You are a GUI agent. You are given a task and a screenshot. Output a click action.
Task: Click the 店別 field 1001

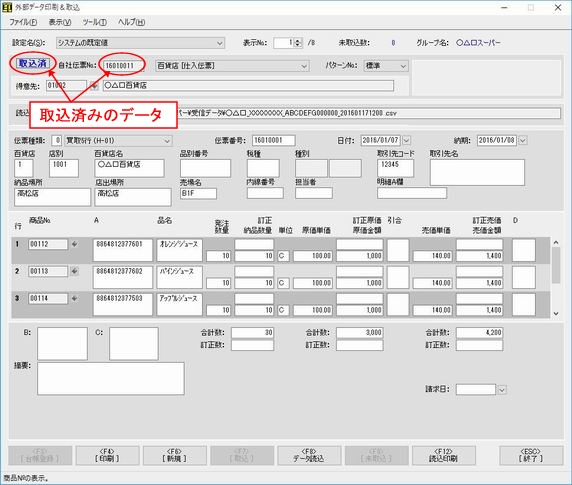pos(64,168)
